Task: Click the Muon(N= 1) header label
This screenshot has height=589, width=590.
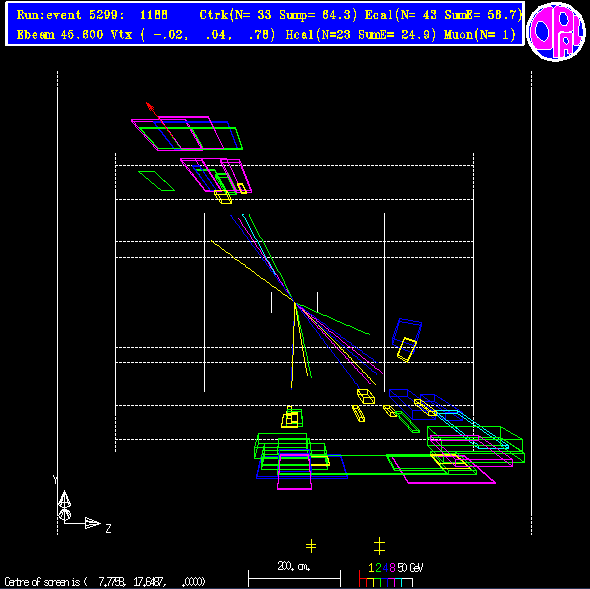Action: coord(479,35)
